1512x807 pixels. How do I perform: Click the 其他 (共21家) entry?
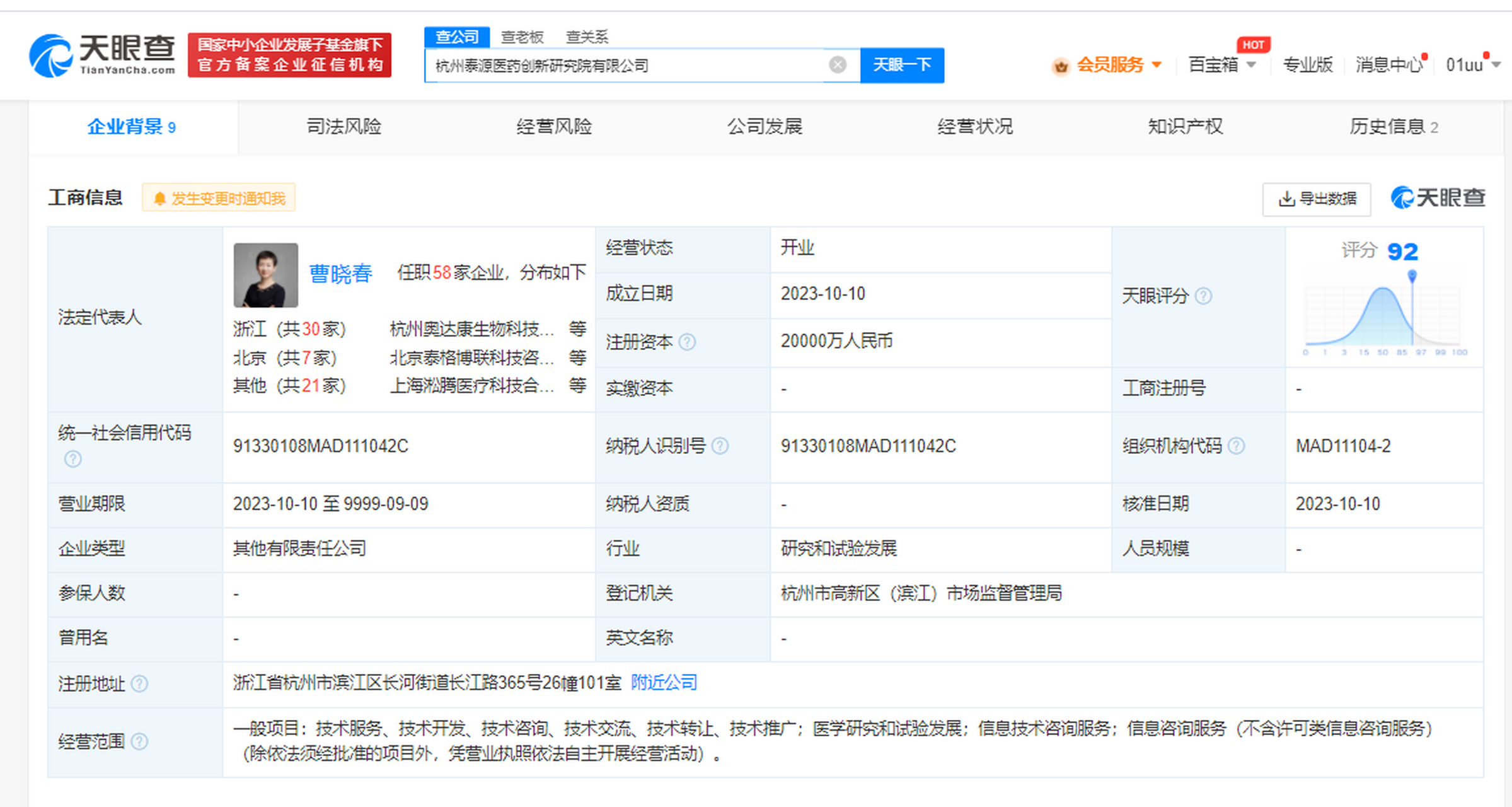[x=289, y=385]
